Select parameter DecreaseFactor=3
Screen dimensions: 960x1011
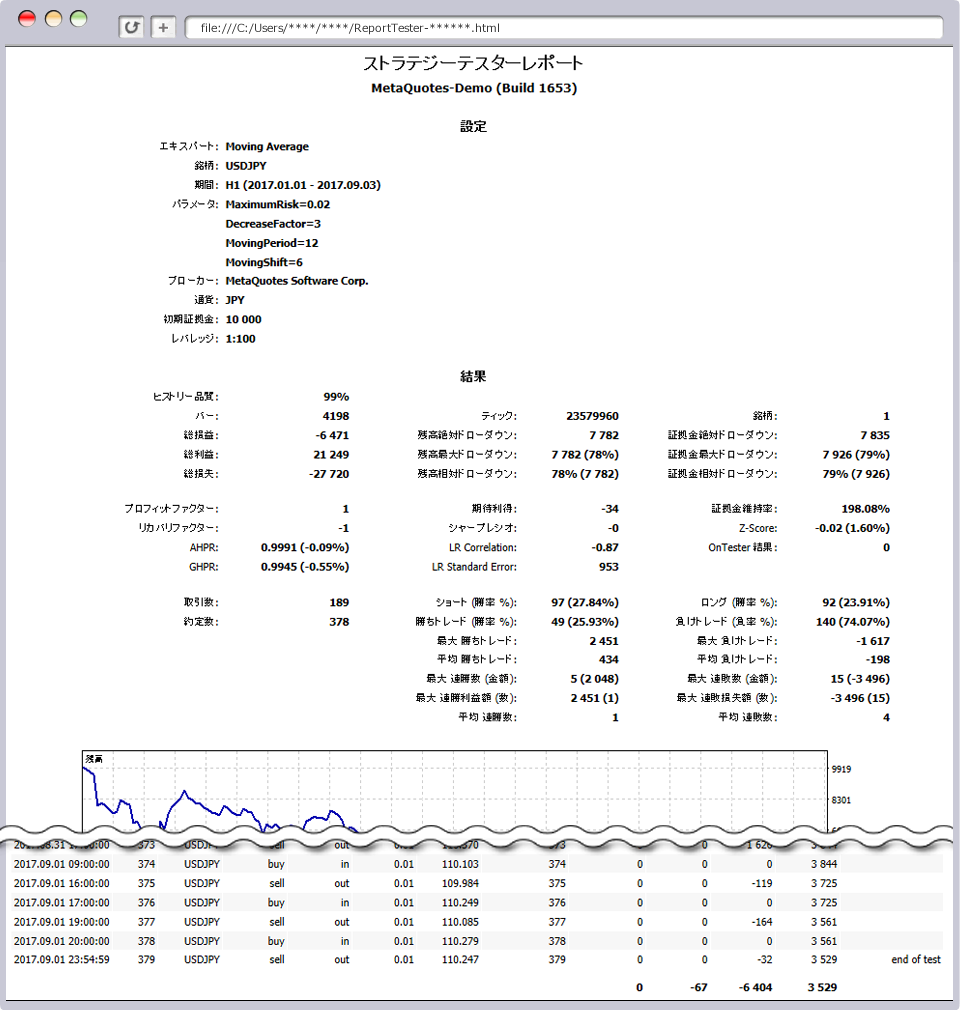pyautogui.click(x=273, y=224)
